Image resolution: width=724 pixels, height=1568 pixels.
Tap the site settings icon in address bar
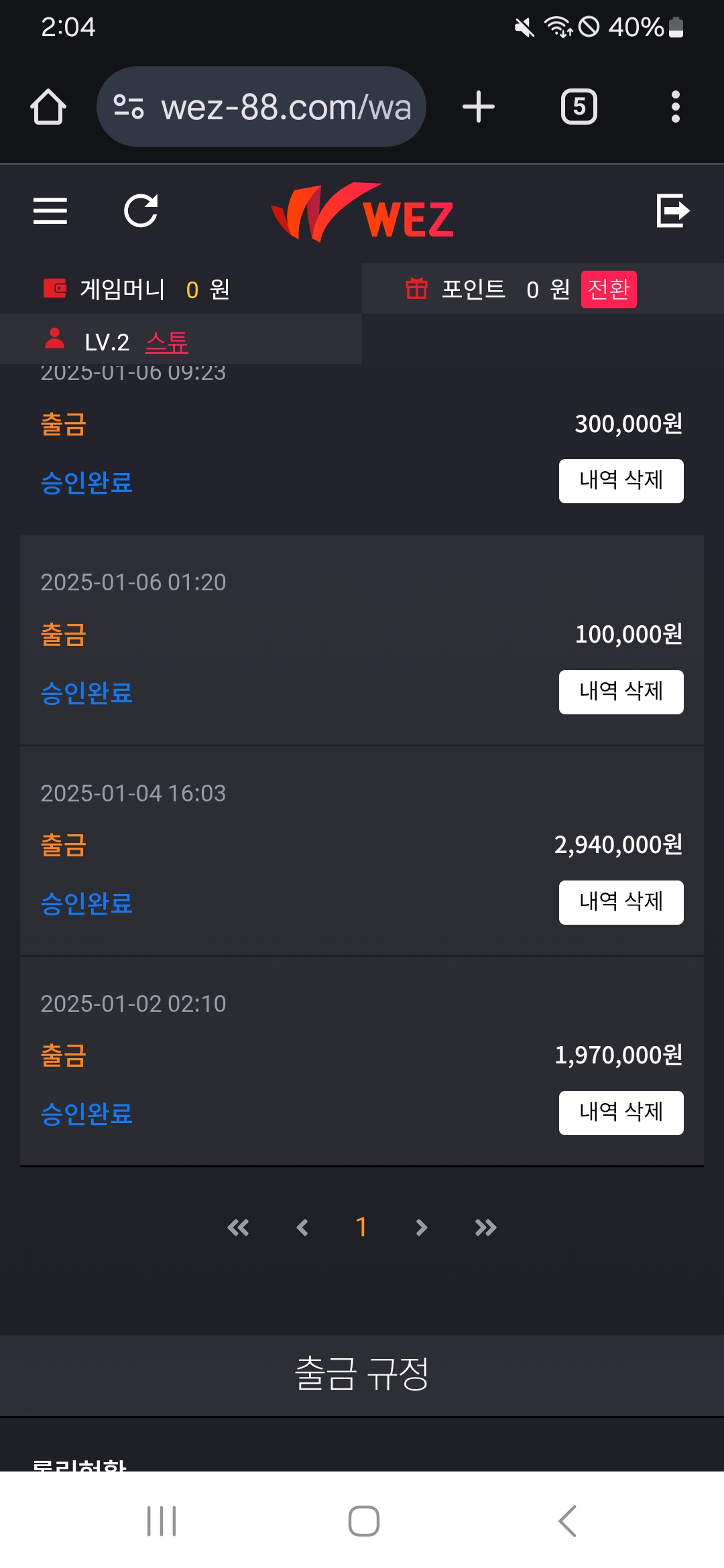129,107
